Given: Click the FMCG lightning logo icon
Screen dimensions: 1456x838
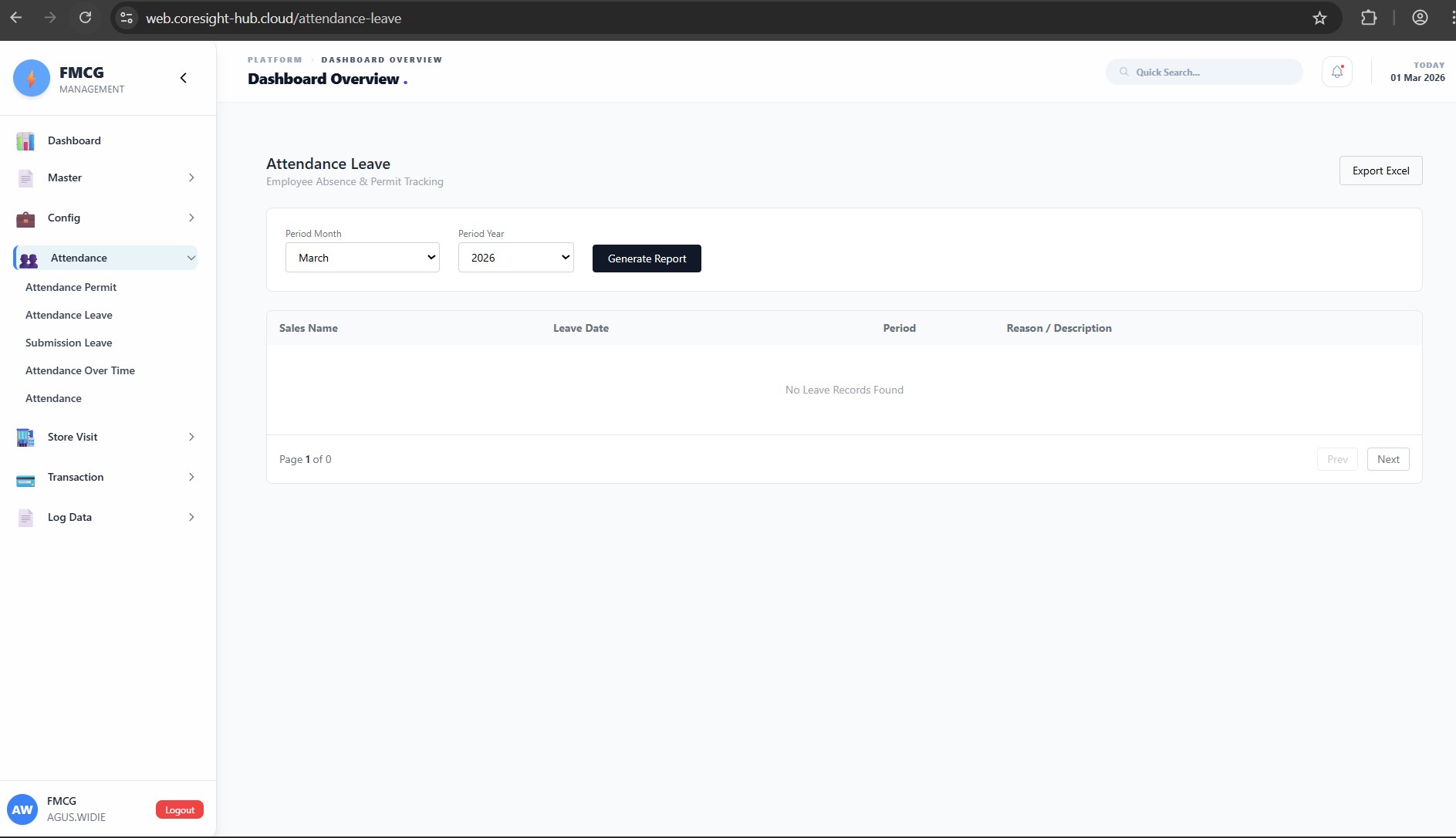Looking at the screenshot, I should click(32, 78).
